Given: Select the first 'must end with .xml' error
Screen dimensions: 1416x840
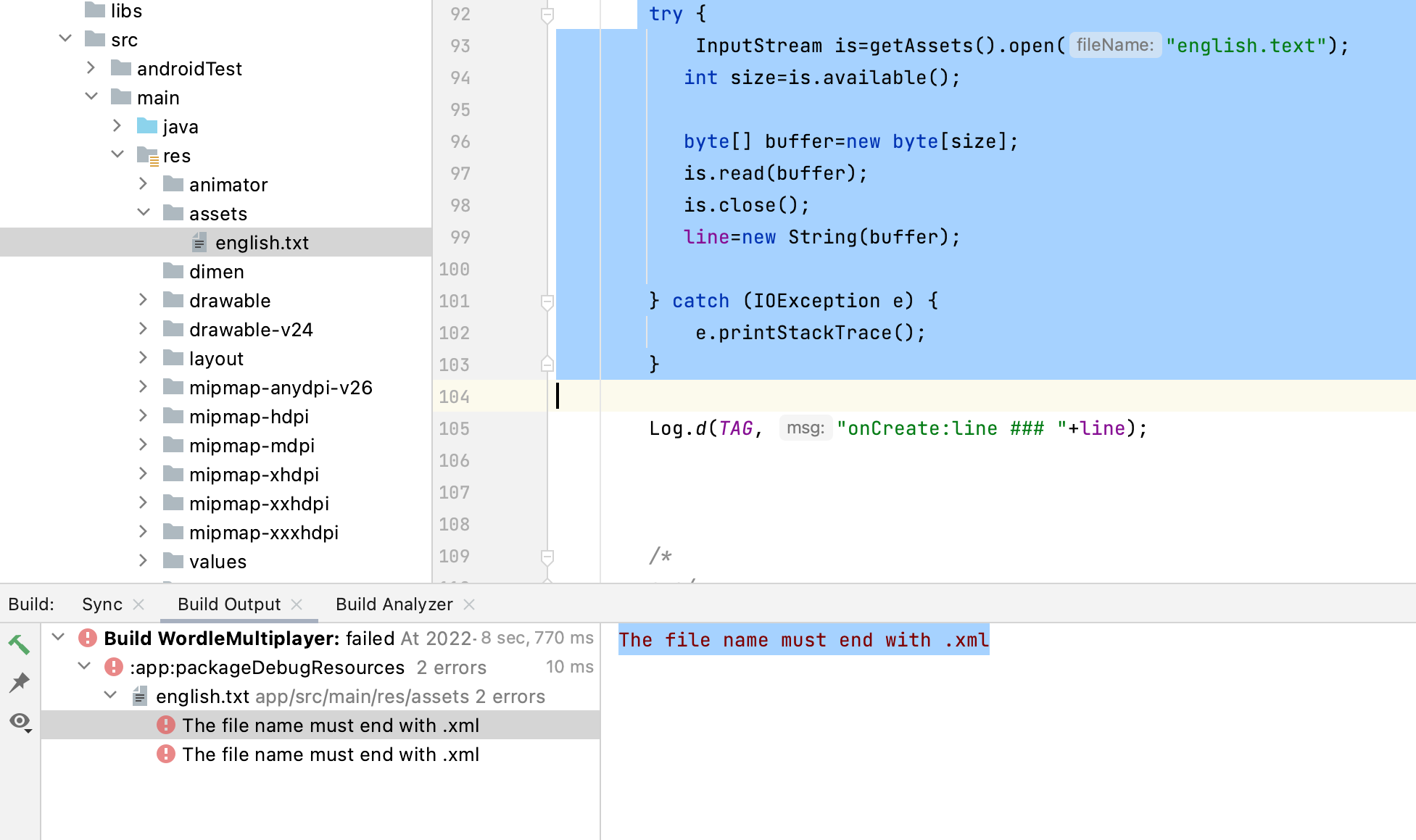Looking at the screenshot, I should (x=320, y=725).
